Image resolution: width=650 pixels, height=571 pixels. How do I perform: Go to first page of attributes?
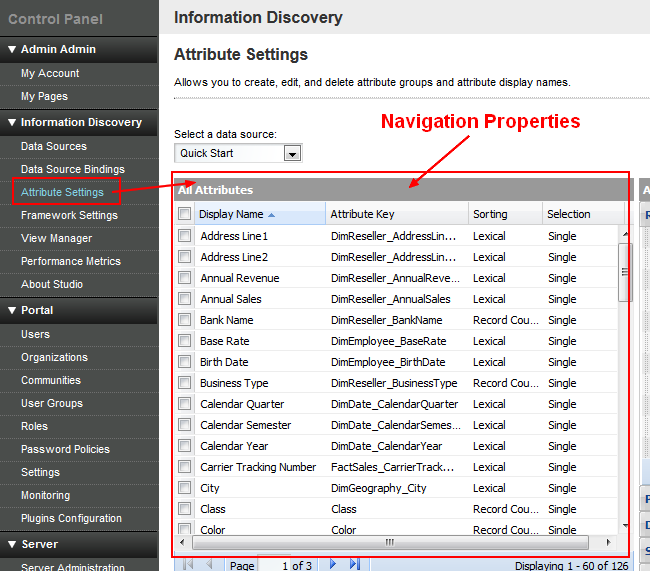point(188,564)
